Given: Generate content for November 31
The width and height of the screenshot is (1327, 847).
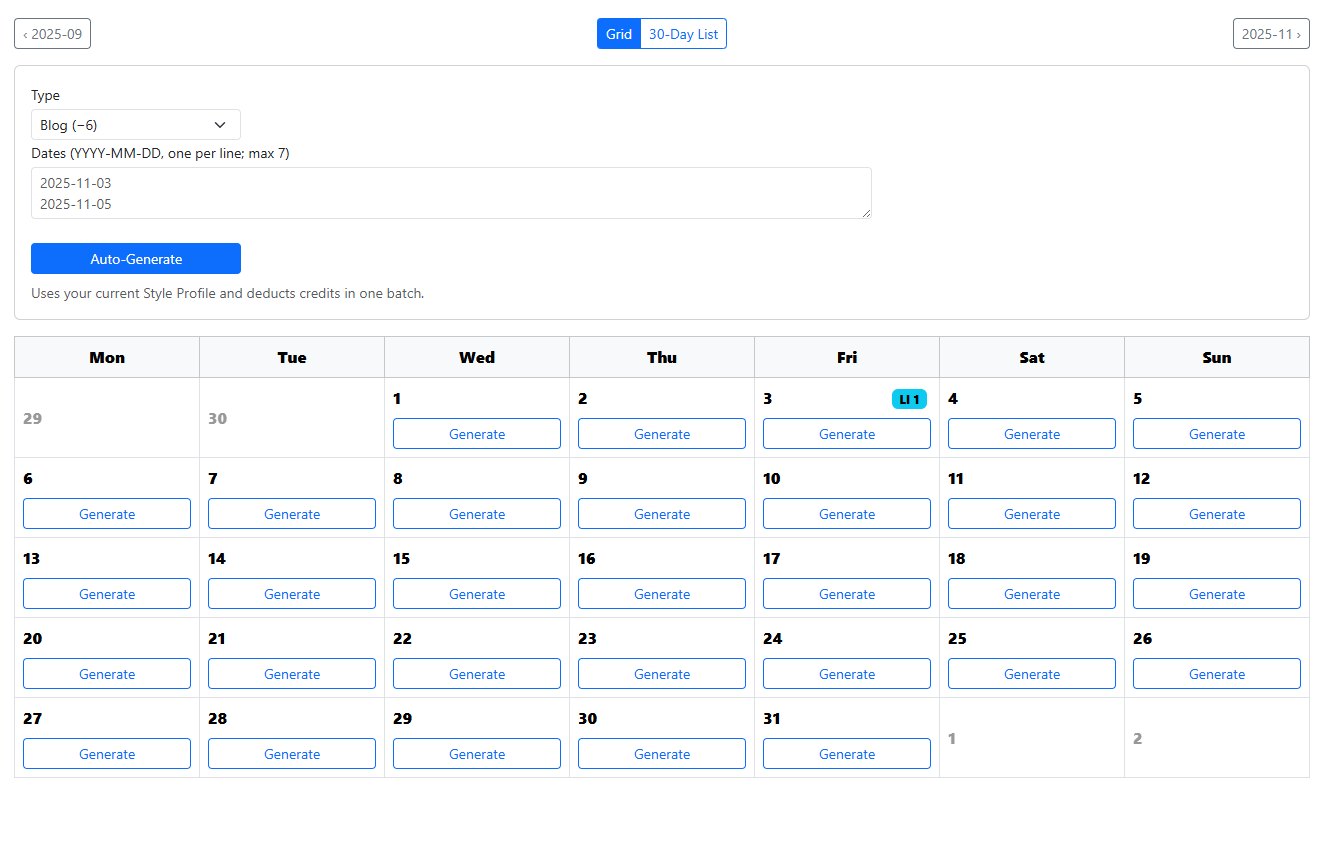Looking at the screenshot, I should point(846,753).
